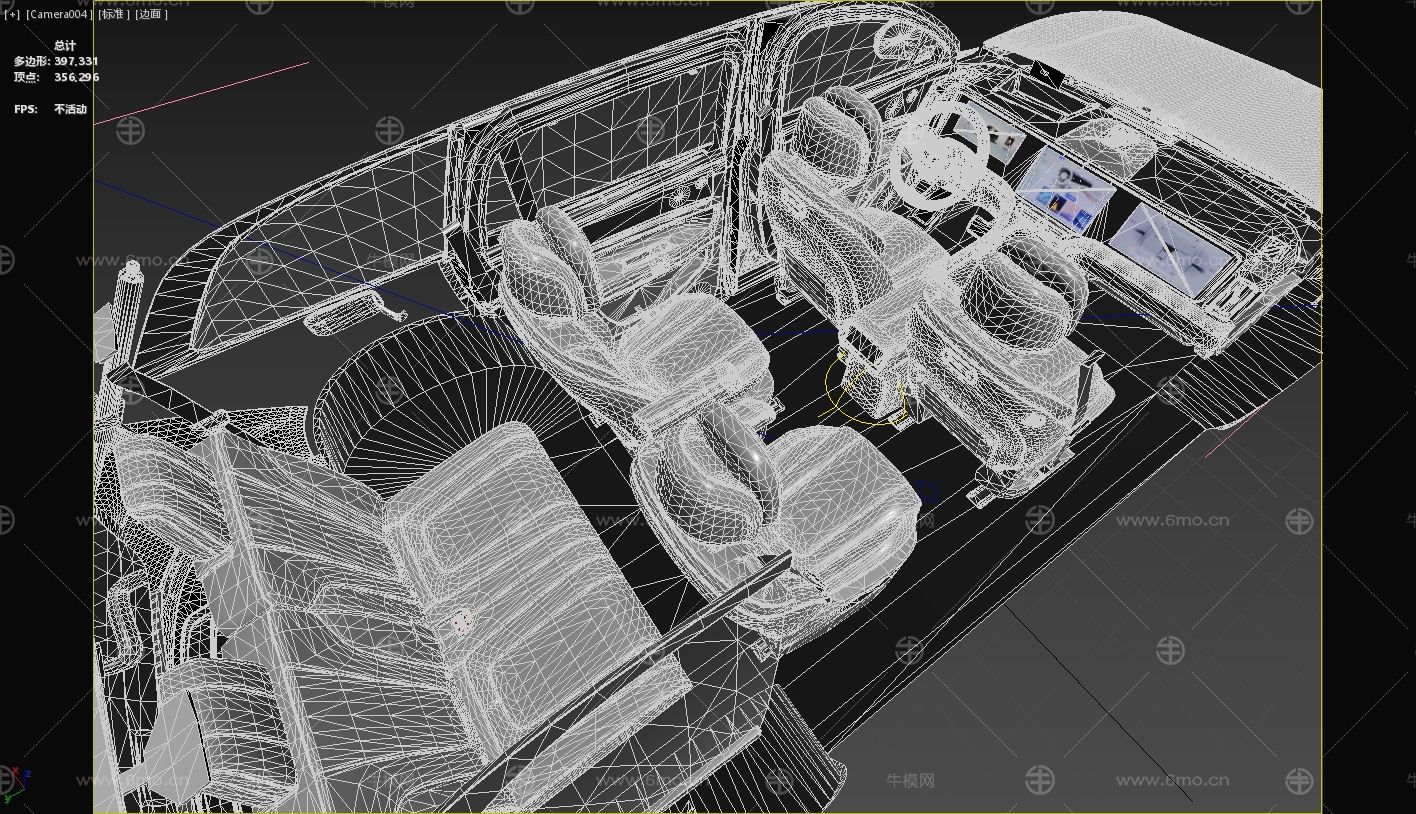Click the FPS 不活动 status readout
The width and height of the screenshot is (1416, 814).
coord(51,109)
